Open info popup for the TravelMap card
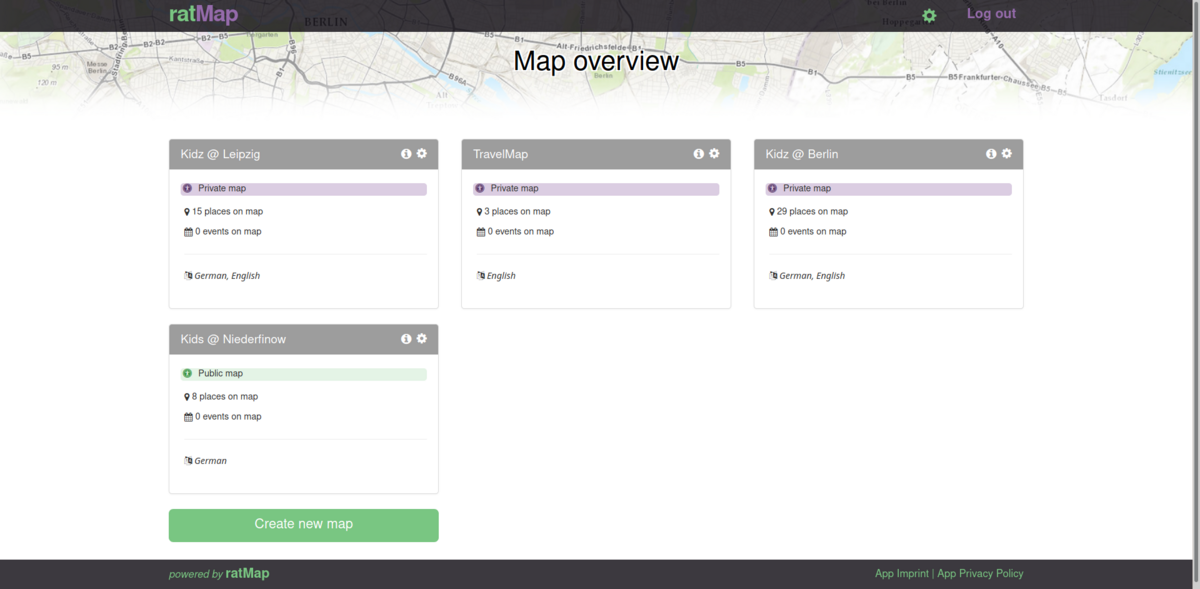Image resolution: width=1200 pixels, height=589 pixels. click(698, 153)
